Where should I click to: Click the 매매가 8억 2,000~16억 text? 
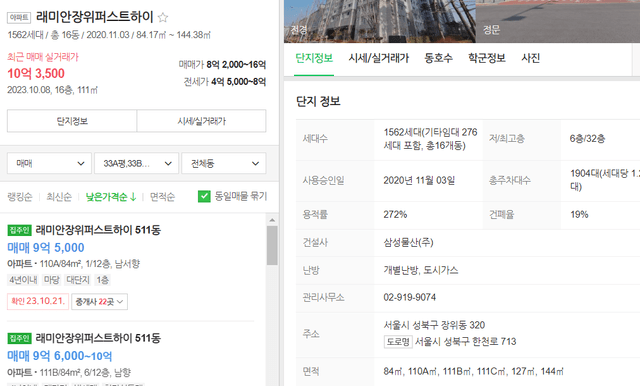(x=222, y=64)
